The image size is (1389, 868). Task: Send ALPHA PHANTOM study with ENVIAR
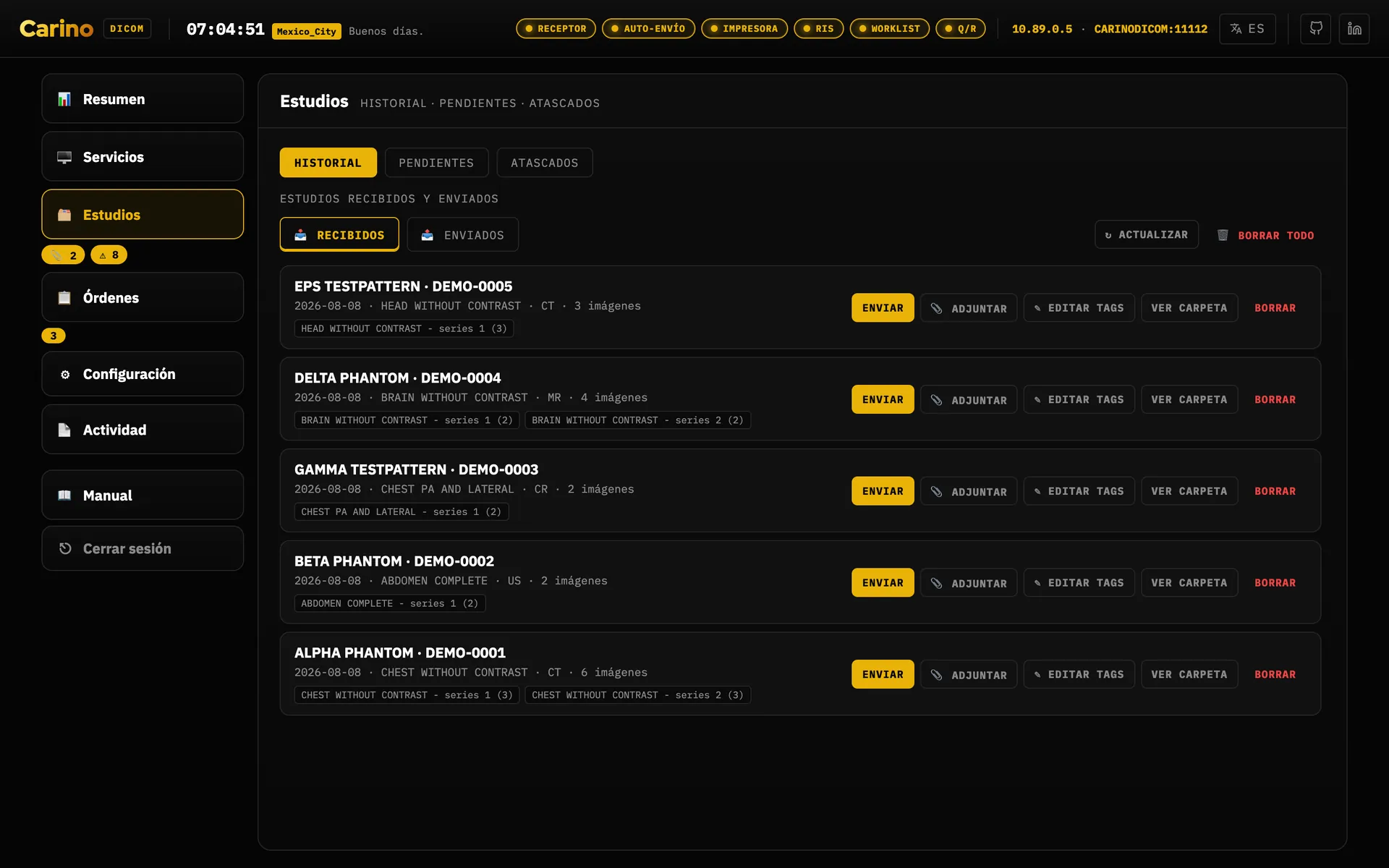click(883, 674)
